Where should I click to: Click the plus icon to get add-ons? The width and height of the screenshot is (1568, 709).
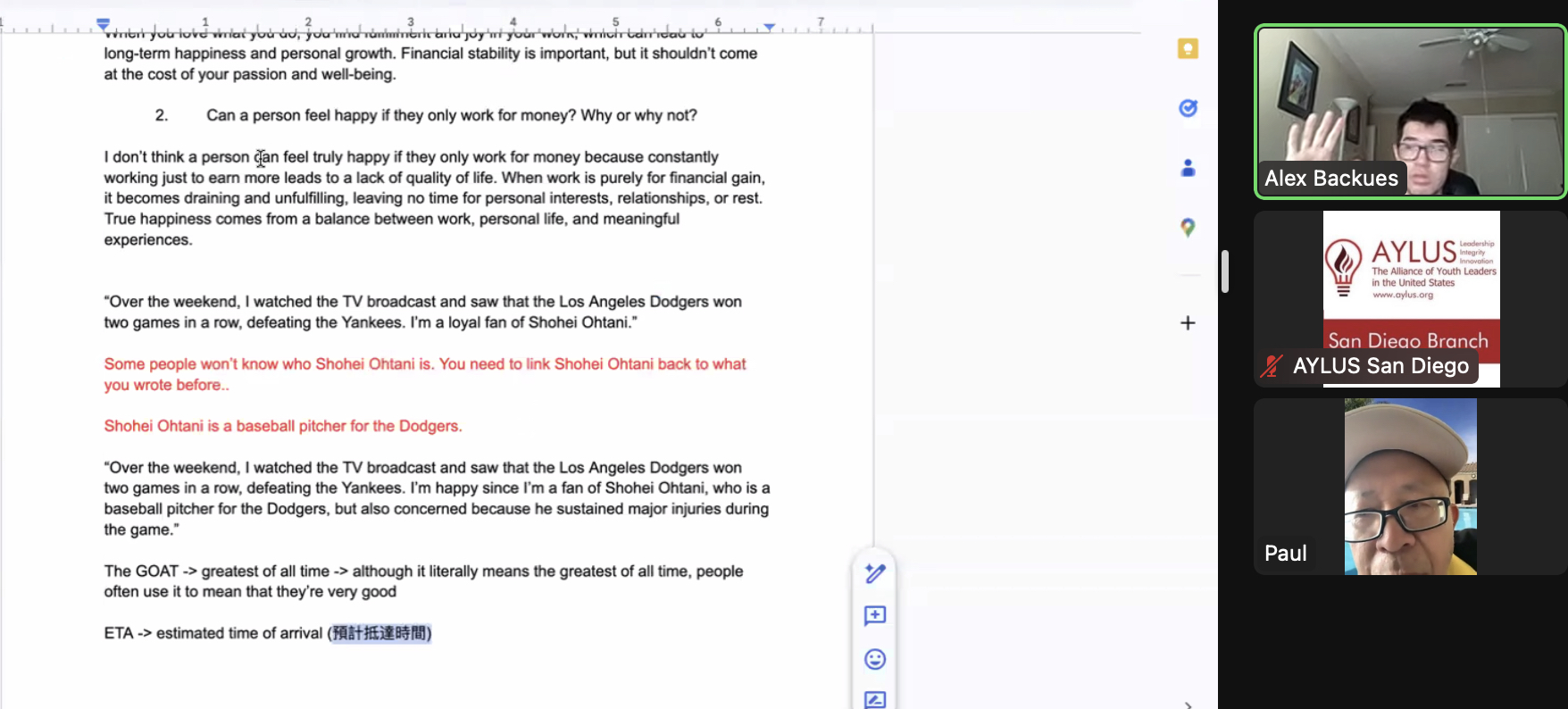(1188, 323)
